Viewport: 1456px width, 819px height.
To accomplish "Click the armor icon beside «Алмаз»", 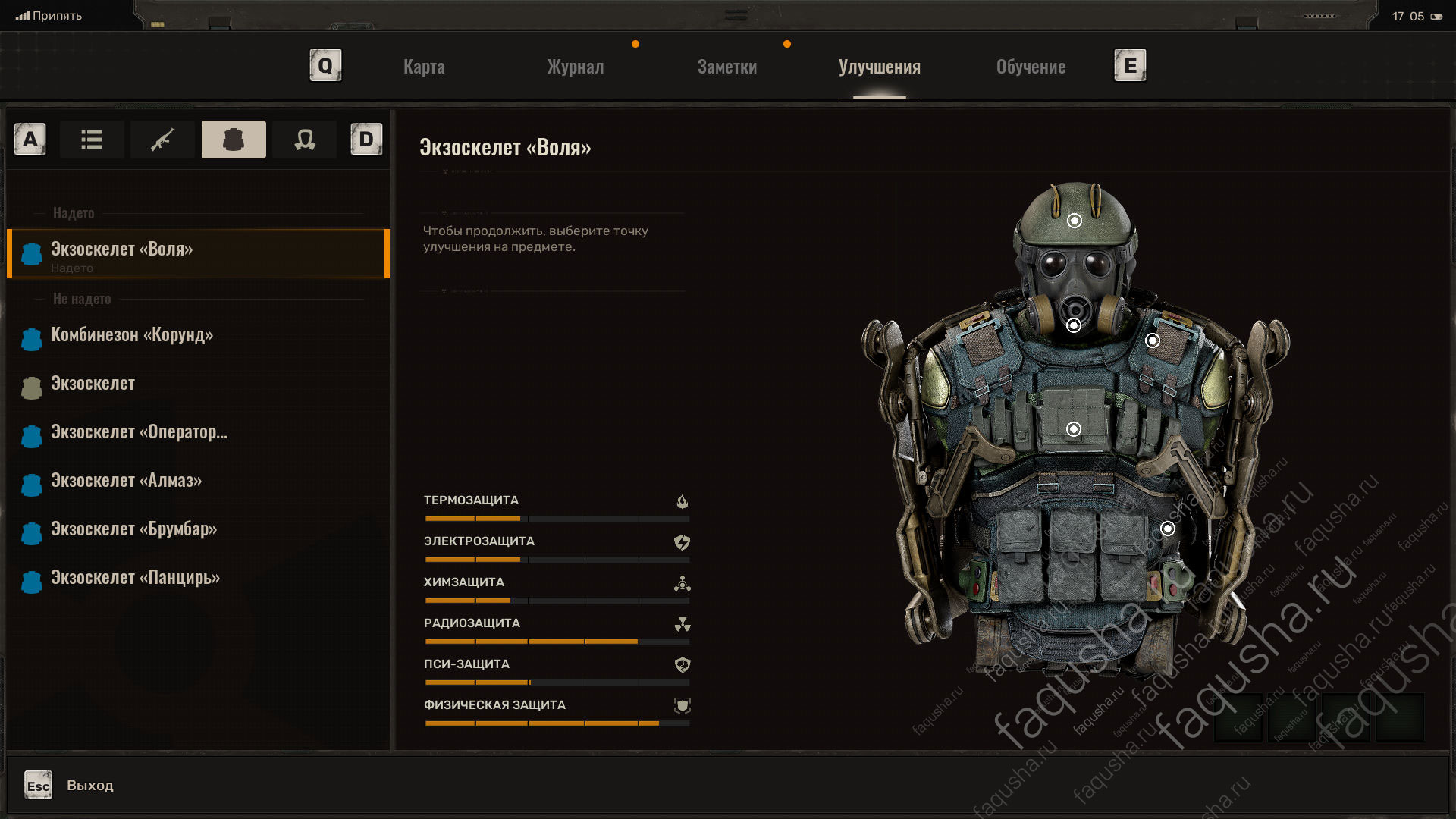I will point(32,485).
